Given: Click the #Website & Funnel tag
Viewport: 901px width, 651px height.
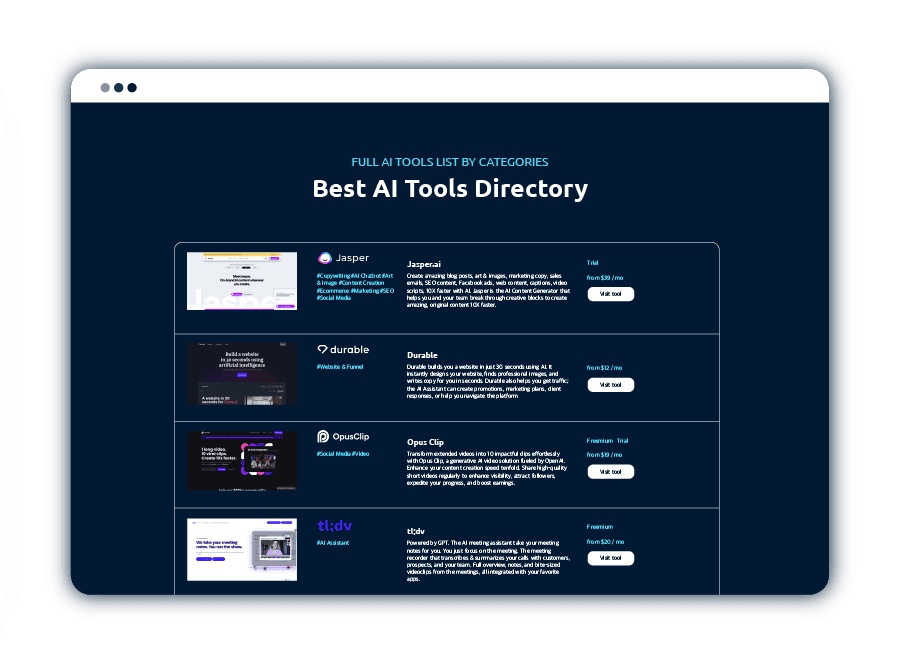Looking at the screenshot, I should tap(340, 367).
